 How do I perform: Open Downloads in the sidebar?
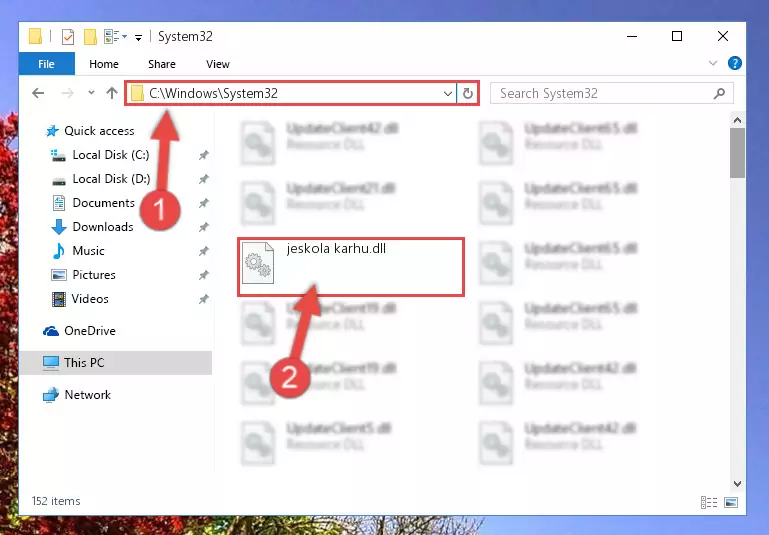click(103, 227)
